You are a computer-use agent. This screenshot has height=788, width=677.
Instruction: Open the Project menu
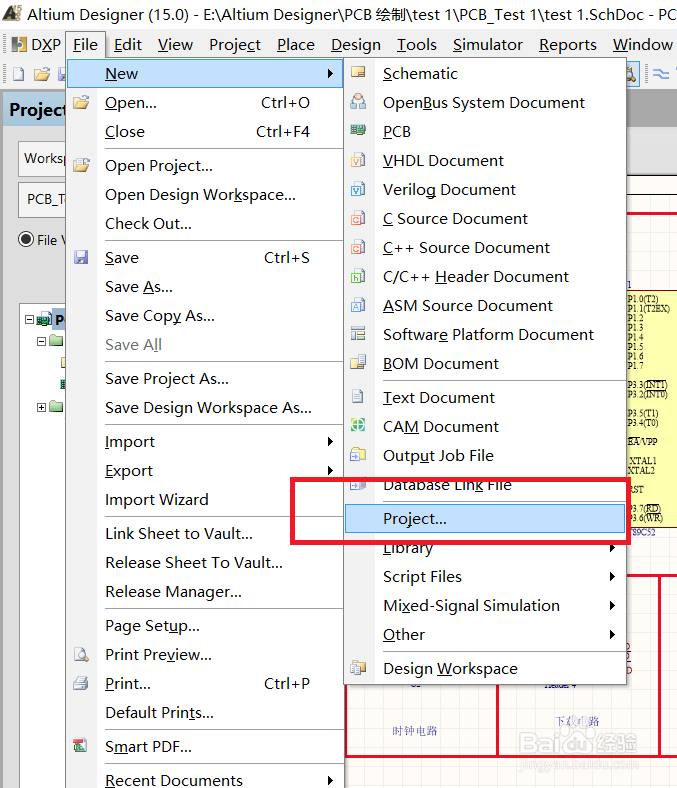235,45
